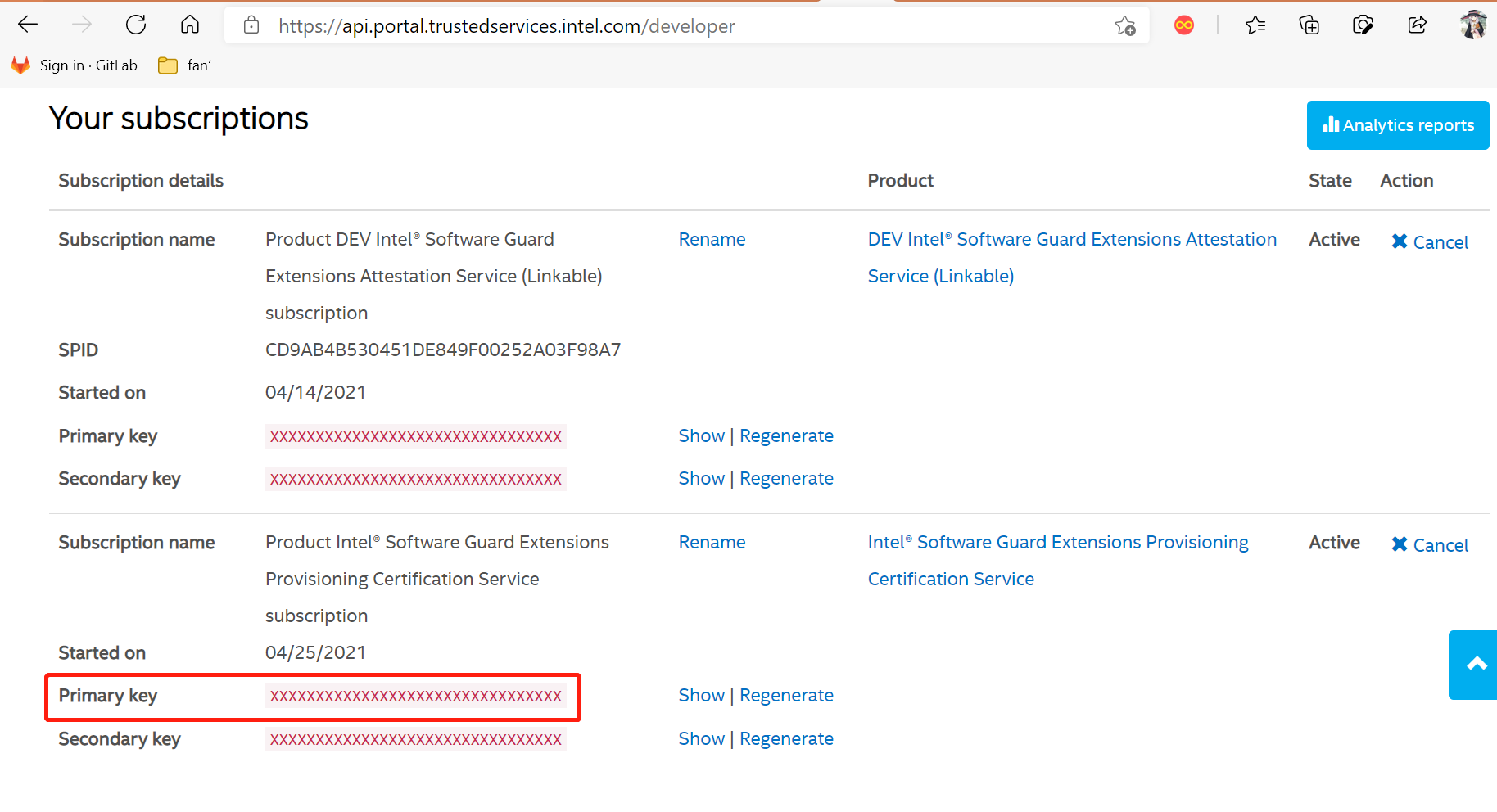This screenshot has width=1497, height=812.
Task: Open Analytics reports
Action: (1397, 125)
